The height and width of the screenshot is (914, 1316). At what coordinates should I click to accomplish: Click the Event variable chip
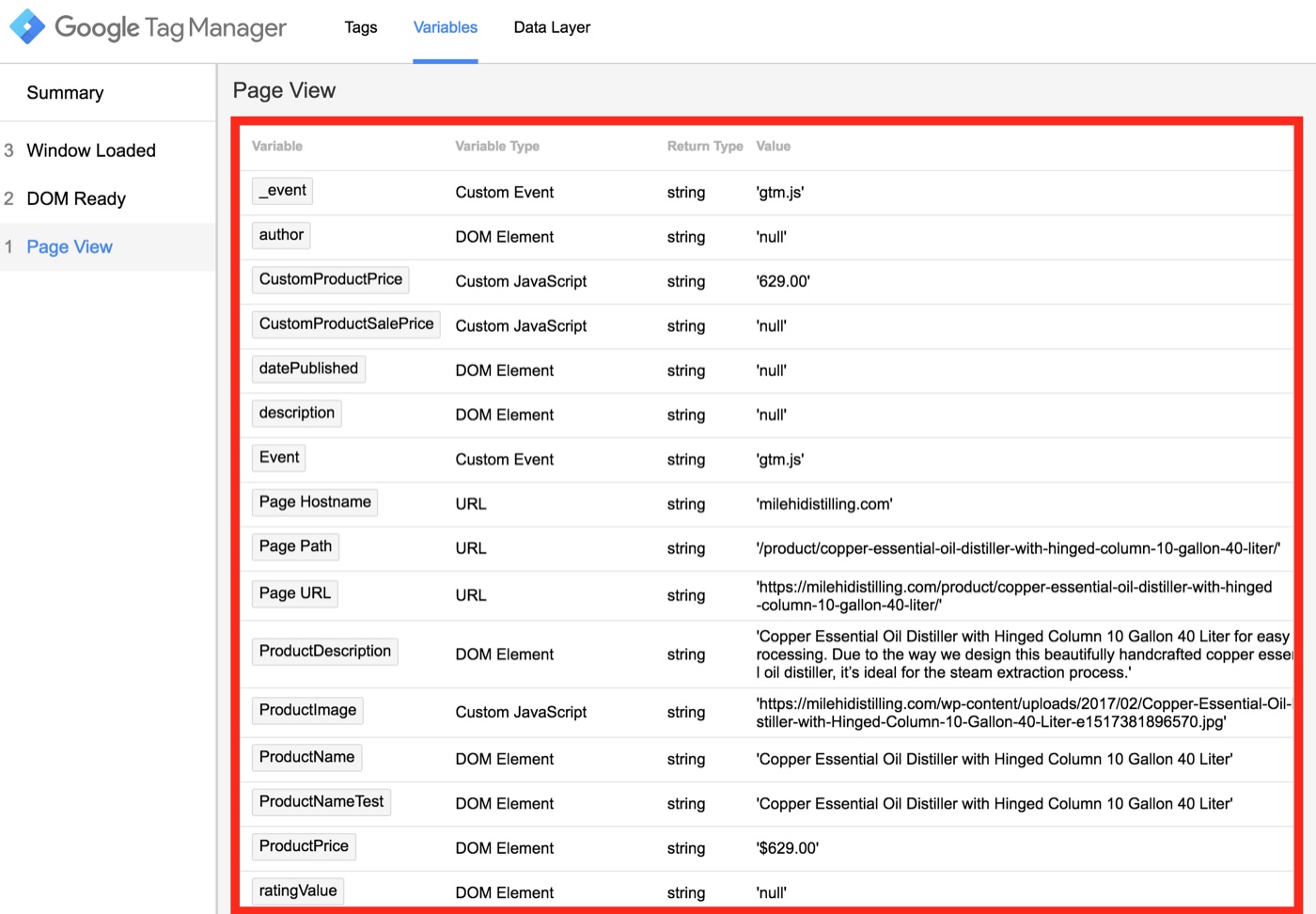(x=279, y=457)
